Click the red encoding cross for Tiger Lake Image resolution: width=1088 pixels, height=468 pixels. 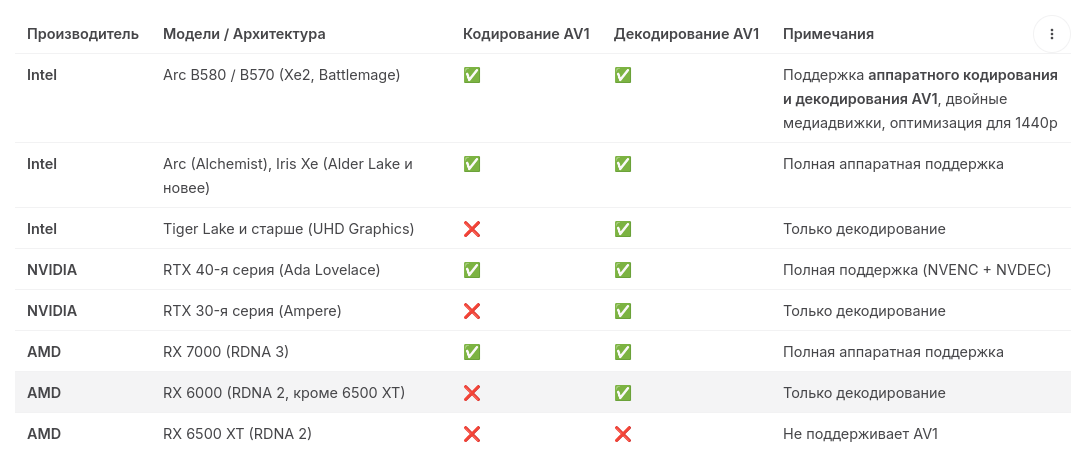(472, 229)
